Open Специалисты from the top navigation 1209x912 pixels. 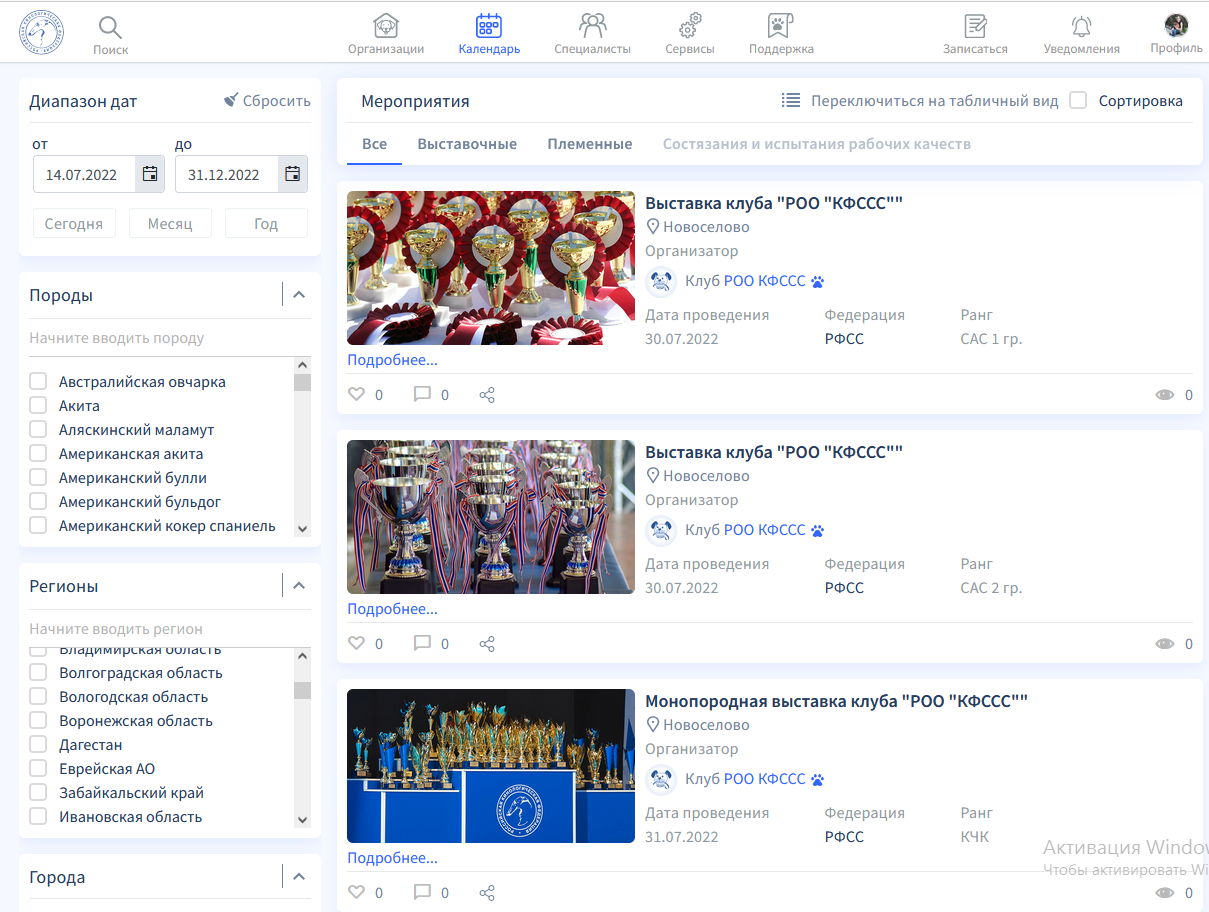pyautogui.click(x=592, y=26)
